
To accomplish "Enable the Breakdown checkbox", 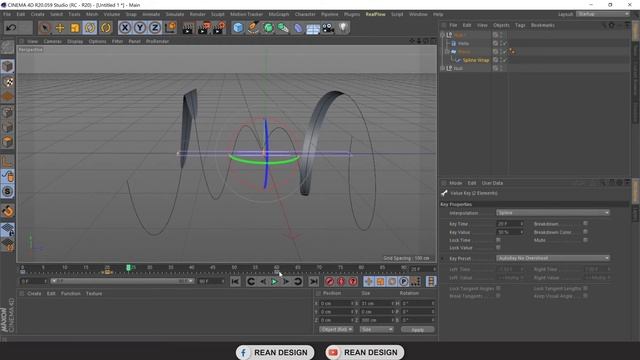I will (585, 223).
